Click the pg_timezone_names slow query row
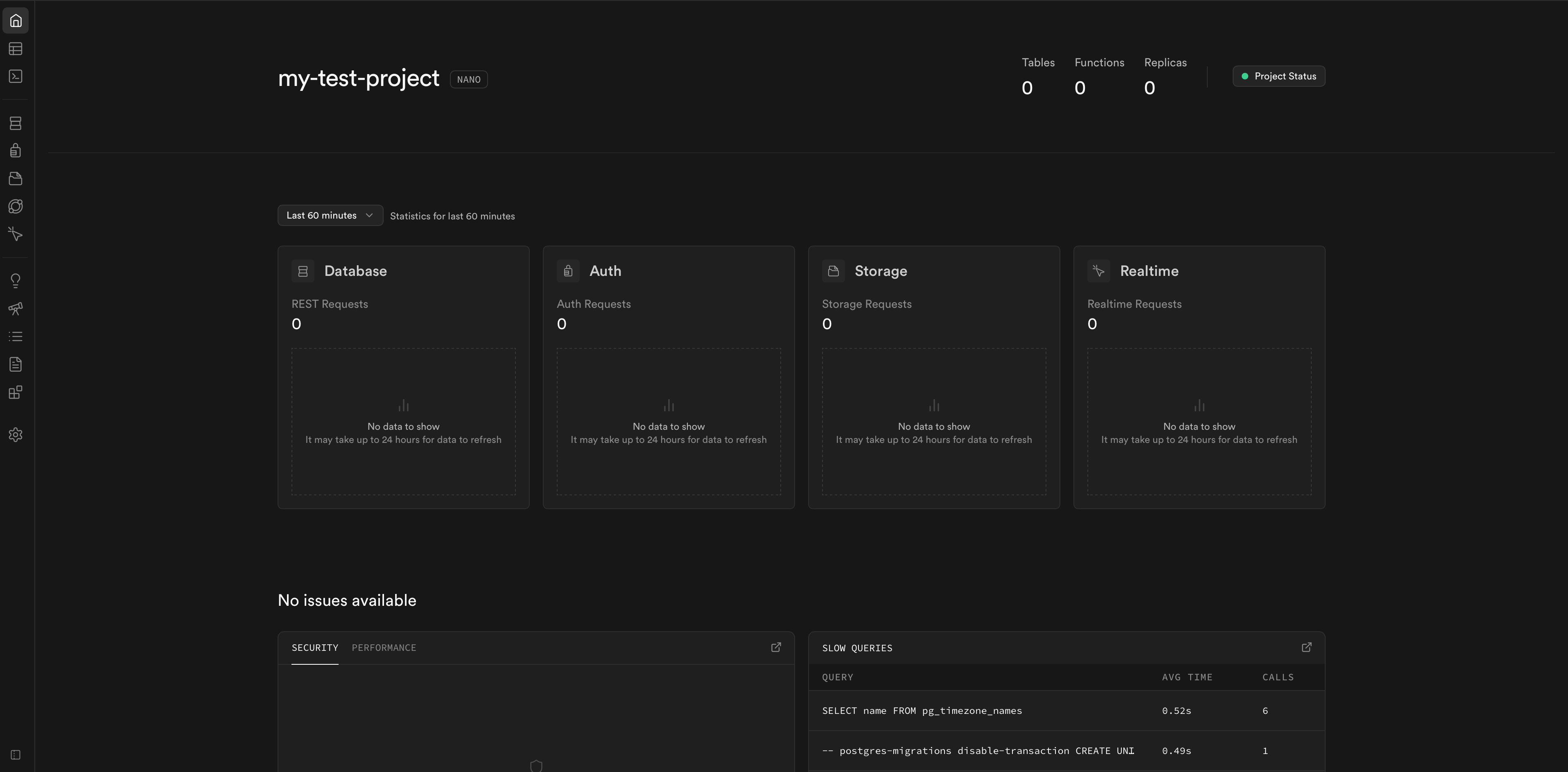The image size is (1568, 772). point(922,711)
